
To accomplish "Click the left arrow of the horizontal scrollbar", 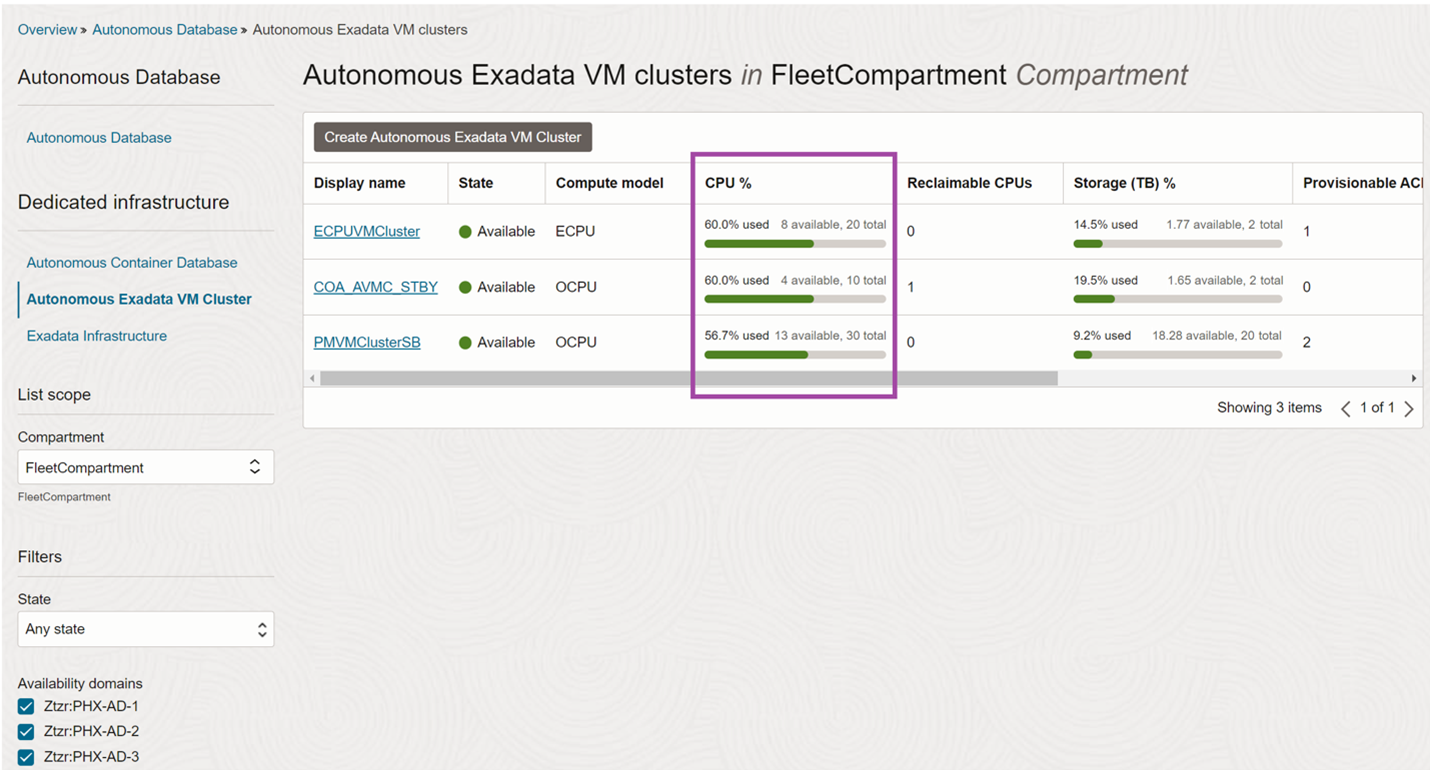I will pyautogui.click(x=311, y=378).
